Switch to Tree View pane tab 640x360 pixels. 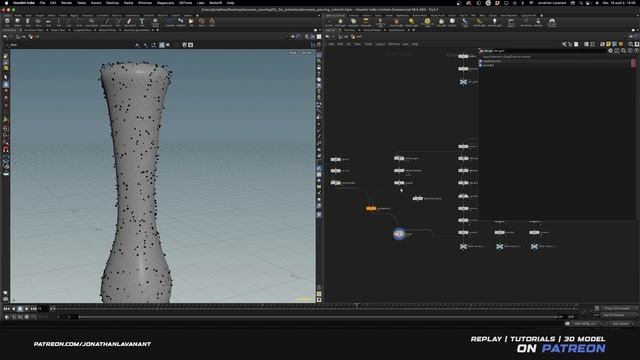(x=349, y=30)
